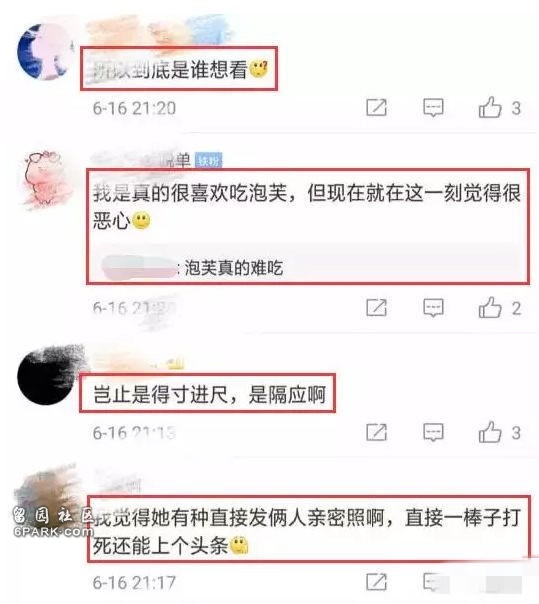
Task: Click the blue 铁粉 badge beside the username
Action: [x=208, y=160]
